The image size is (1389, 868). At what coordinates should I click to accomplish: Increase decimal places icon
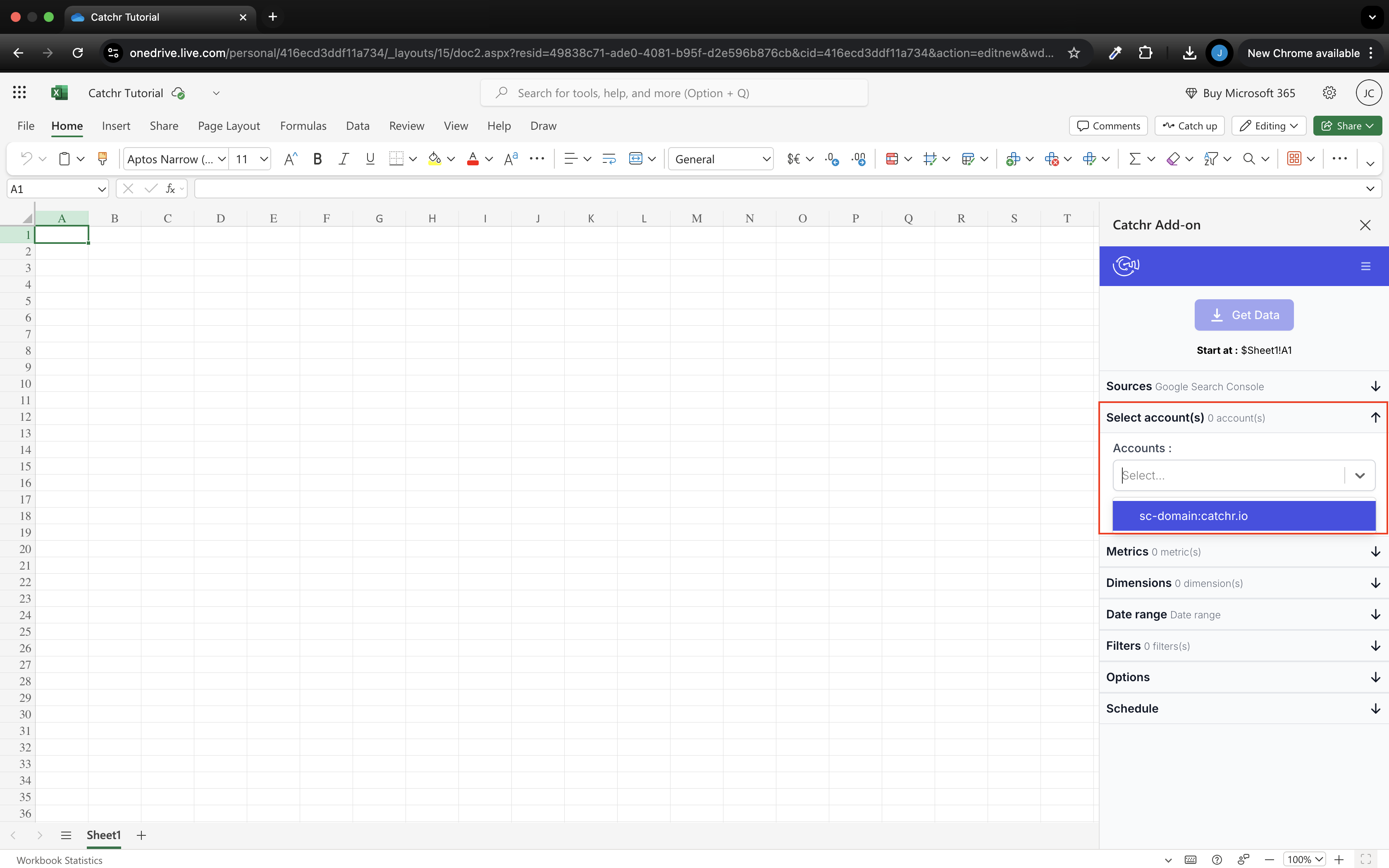[859, 159]
